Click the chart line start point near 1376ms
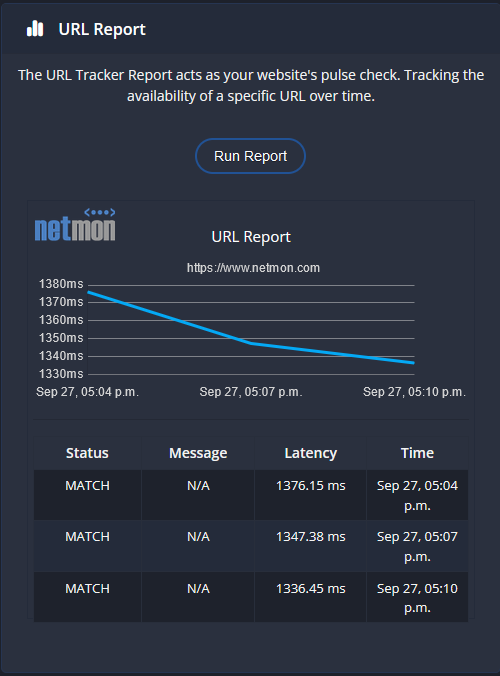This screenshot has height=676, width=500. pyautogui.click(x=89, y=292)
